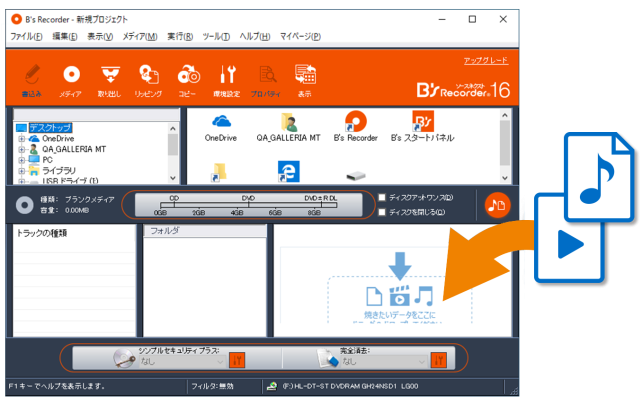Click the コピー disc copy icon
The height and width of the screenshot is (405, 642).
(188, 81)
